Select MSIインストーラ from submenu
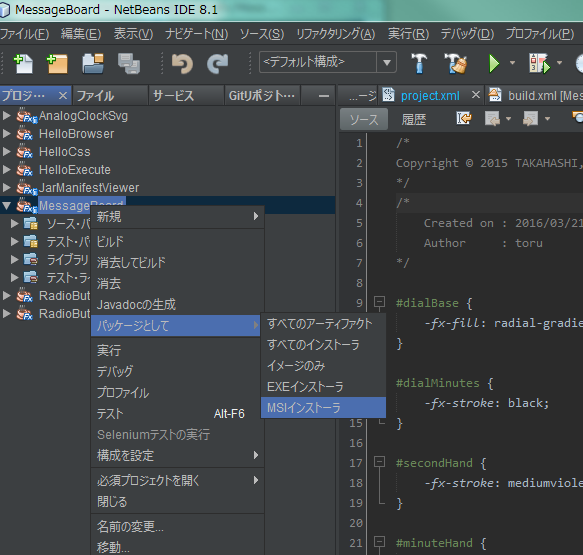The width and height of the screenshot is (583, 555). [323, 408]
